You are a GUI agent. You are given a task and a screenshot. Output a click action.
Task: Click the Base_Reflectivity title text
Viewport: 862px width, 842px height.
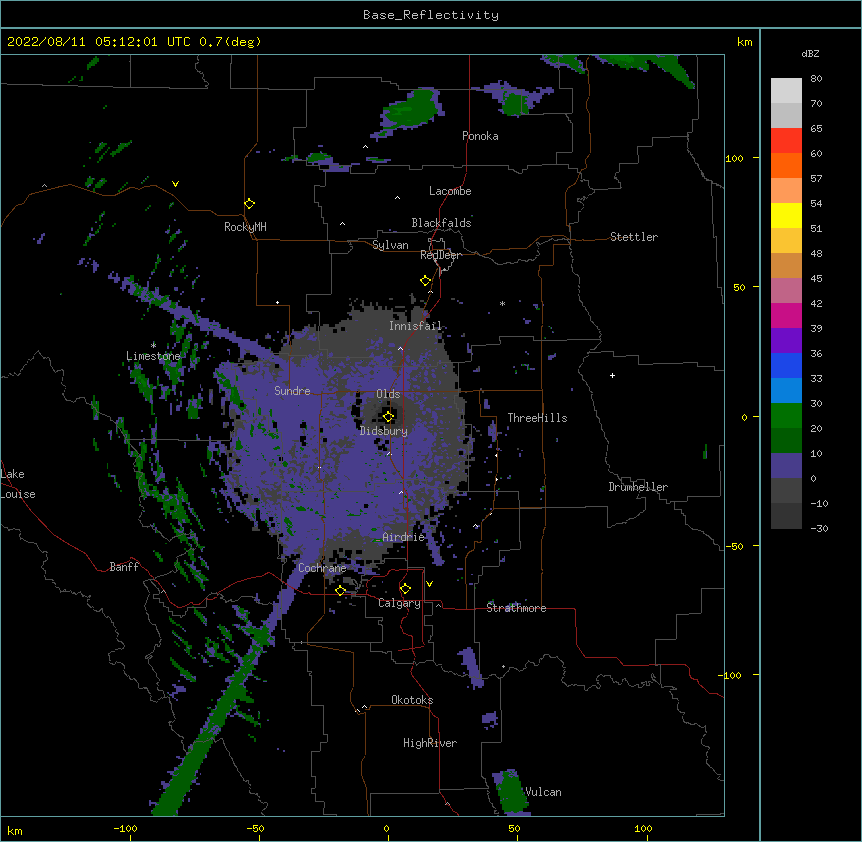[431, 15]
